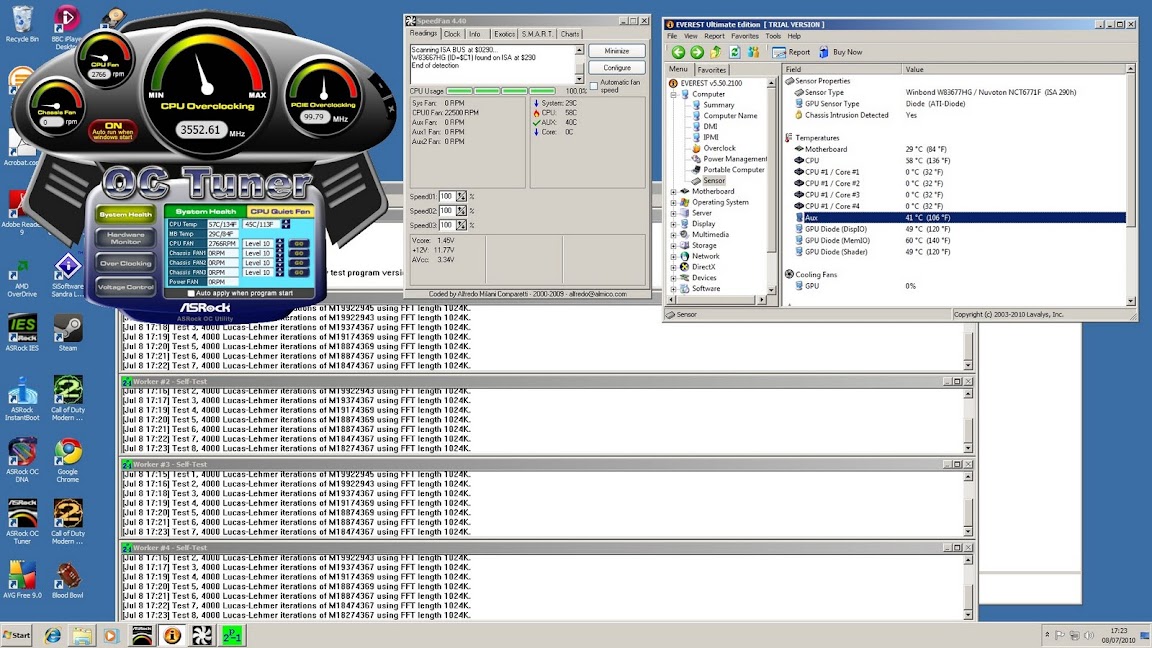This screenshot has width=1152, height=648.
Task: Open Hardware Monitor in OC Tuner
Action: pyautogui.click(x=125, y=238)
